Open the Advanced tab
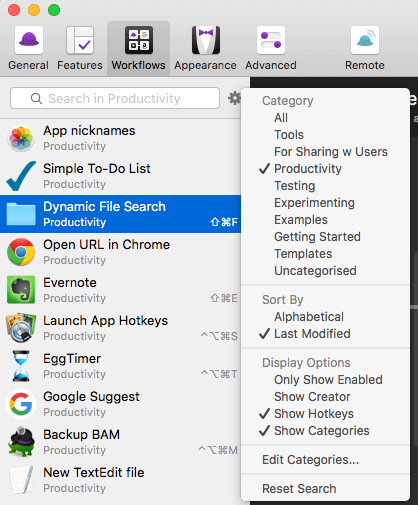 [271, 49]
